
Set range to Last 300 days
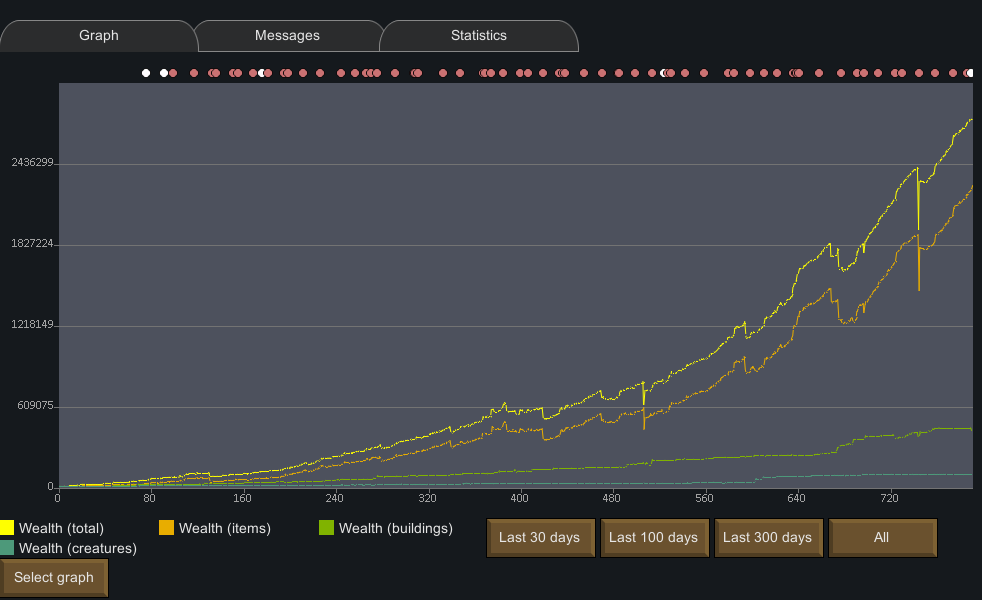tap(767, 537)
